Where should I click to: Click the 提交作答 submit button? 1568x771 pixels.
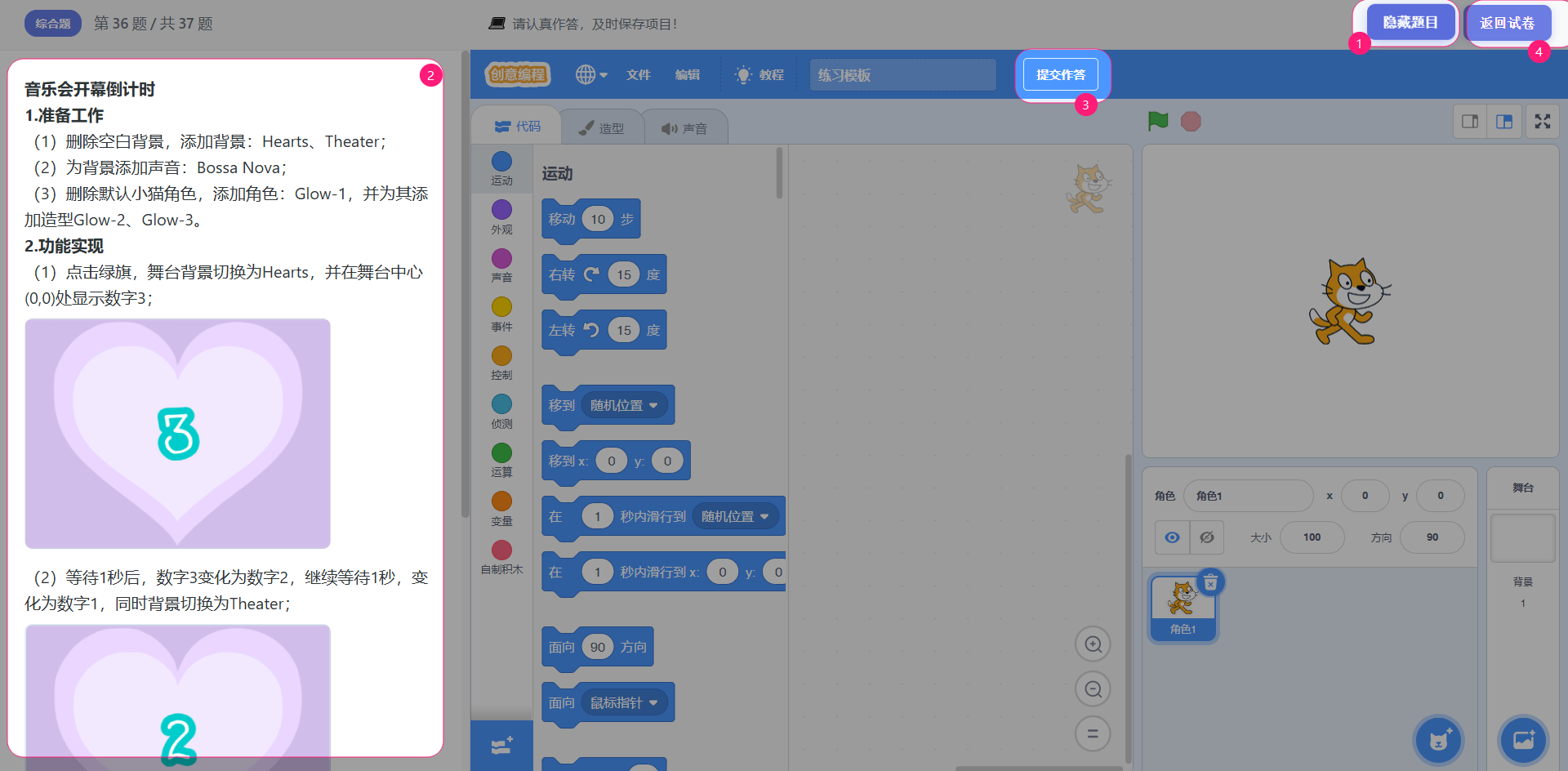pos(1061,75)
